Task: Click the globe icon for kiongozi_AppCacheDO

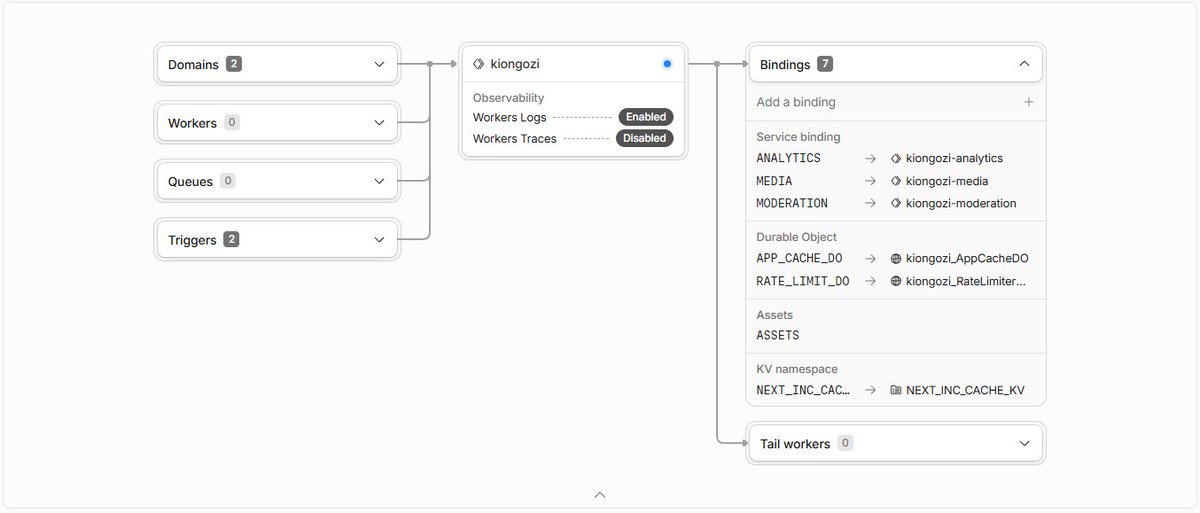Action: click(x=896, y=258)
